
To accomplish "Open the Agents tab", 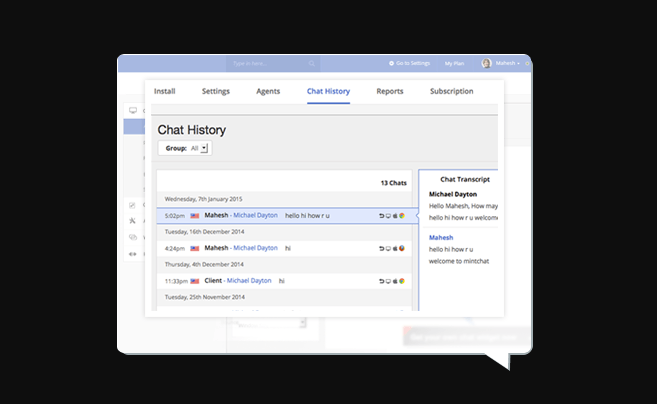I will tap(268, 91).
